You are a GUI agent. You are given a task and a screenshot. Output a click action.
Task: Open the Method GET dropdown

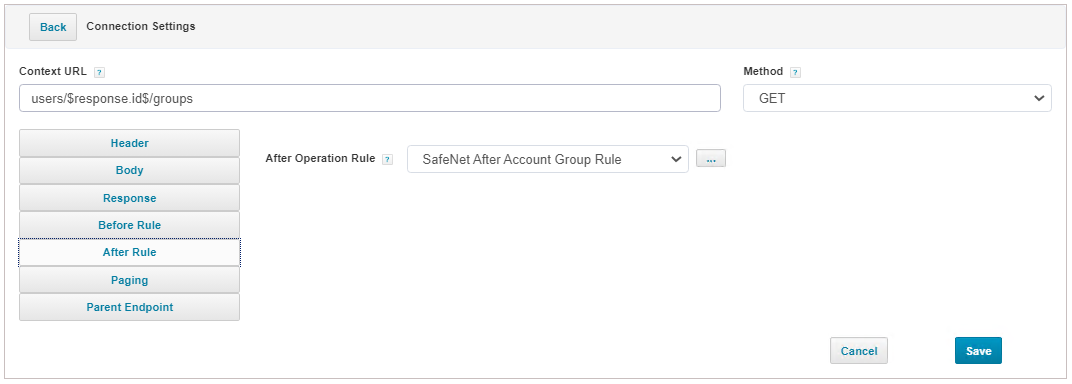click(x=897, y=98)
